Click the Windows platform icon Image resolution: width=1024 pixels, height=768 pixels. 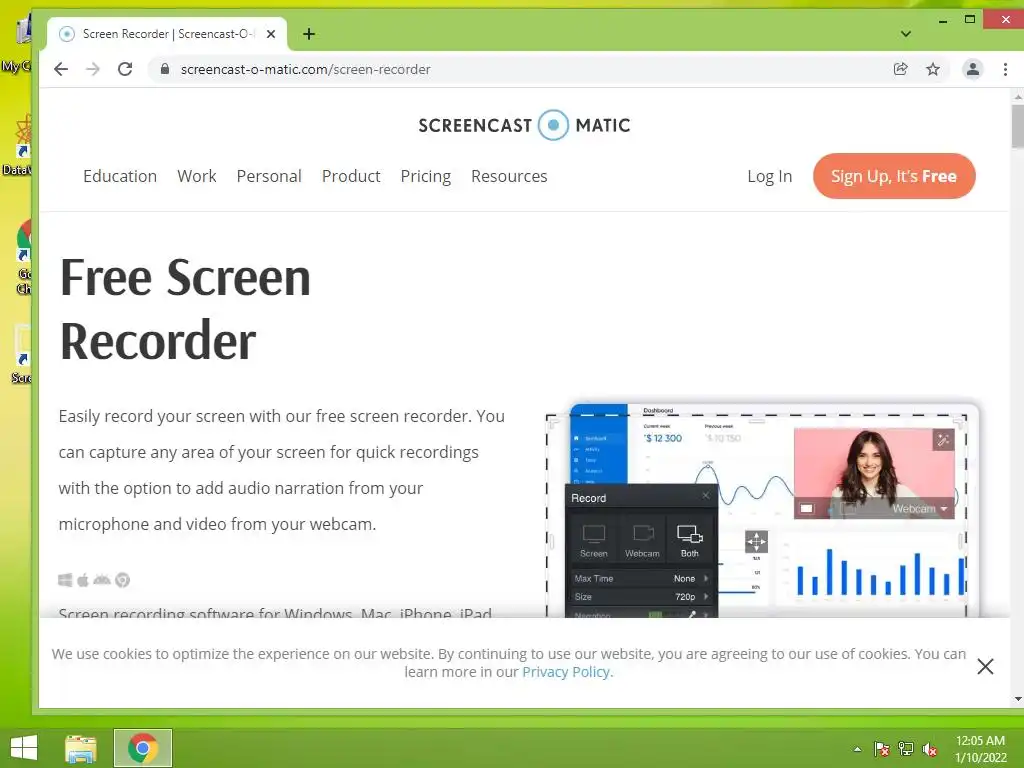point(65,580)
